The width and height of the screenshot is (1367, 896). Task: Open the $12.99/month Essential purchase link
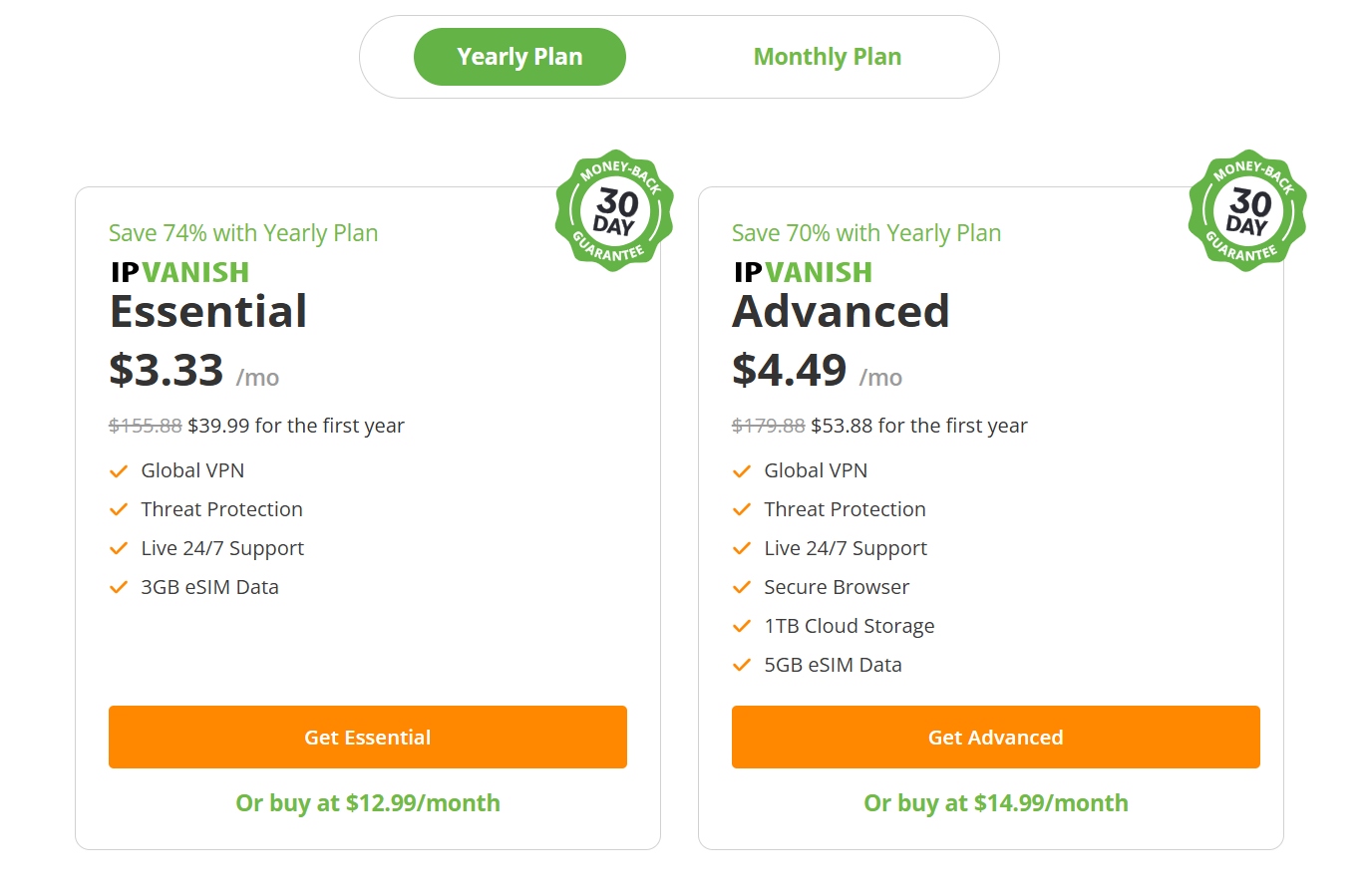tap(367, 803)
